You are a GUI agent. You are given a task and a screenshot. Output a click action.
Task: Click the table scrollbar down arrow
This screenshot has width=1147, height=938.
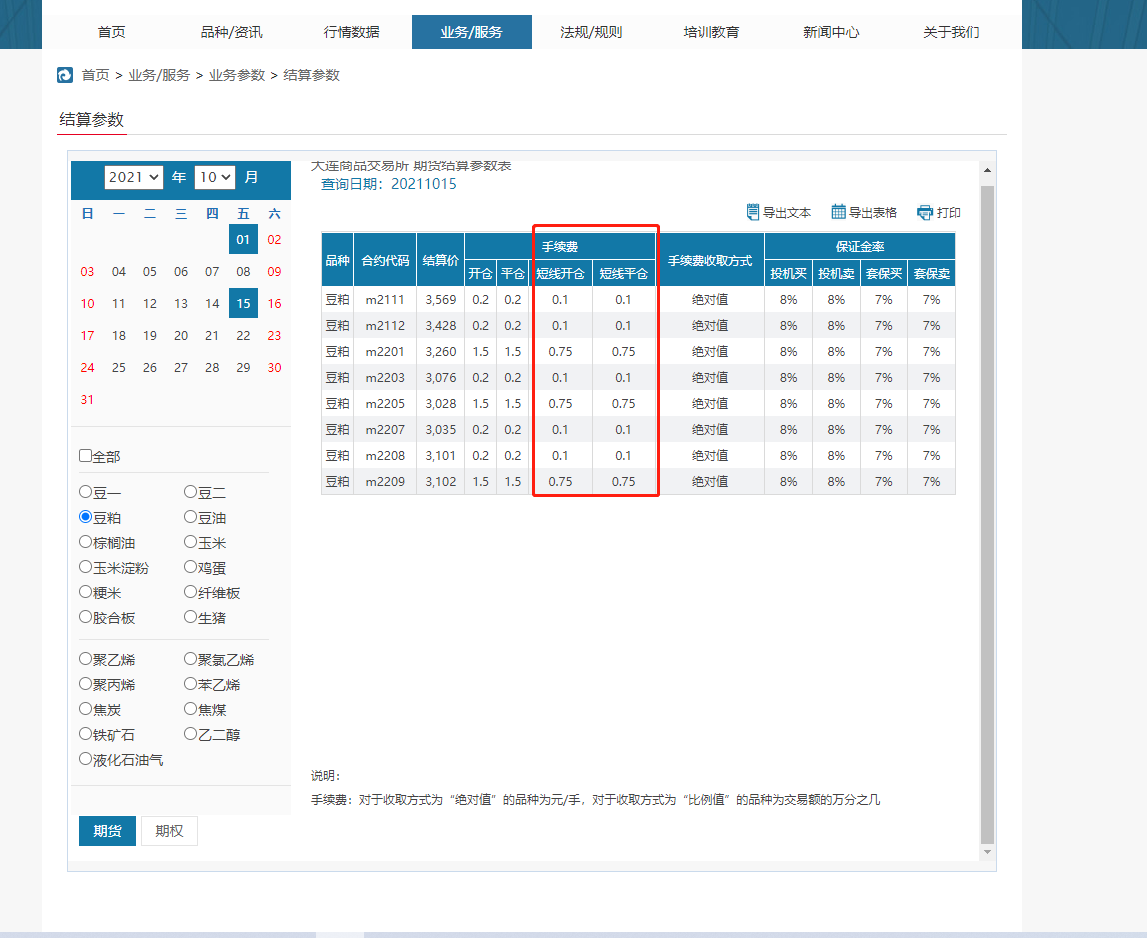pos(988,852)
